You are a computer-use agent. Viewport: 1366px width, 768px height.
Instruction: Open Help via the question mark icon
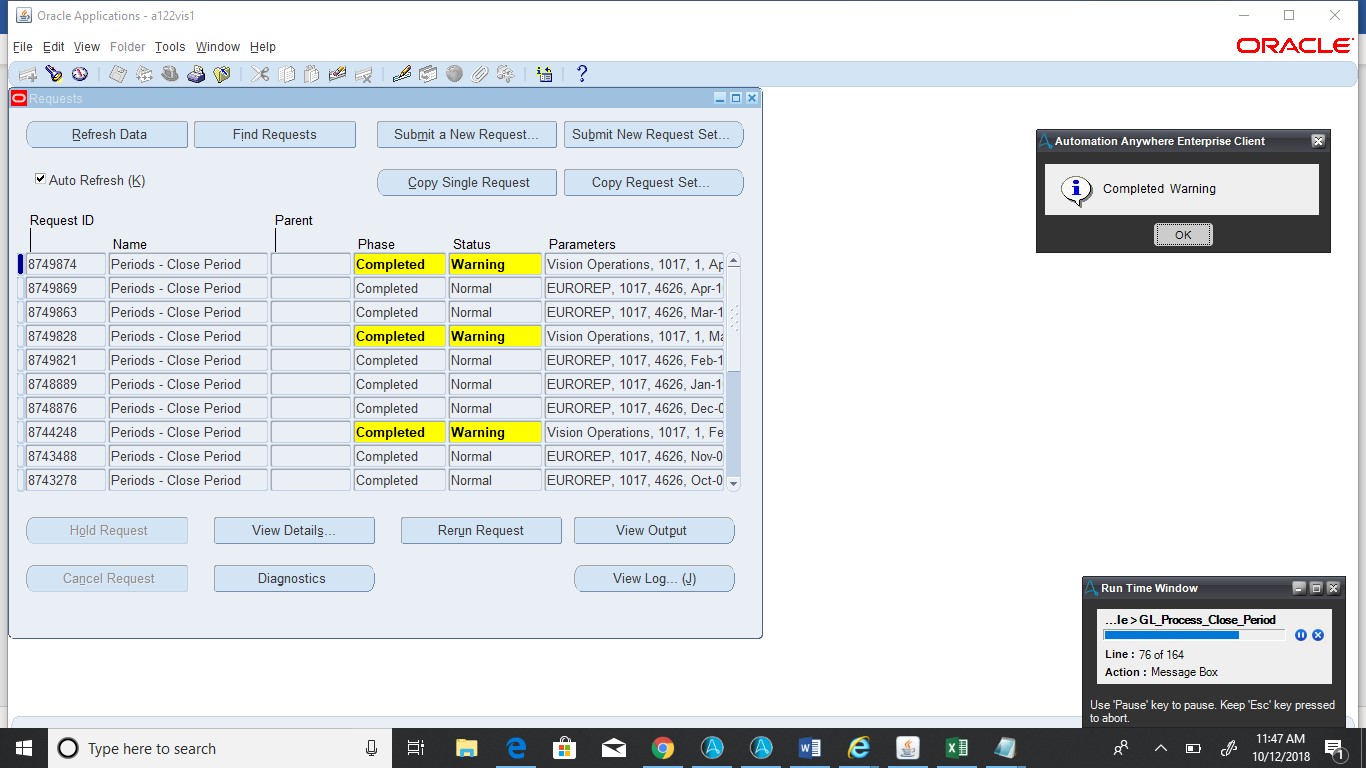pos(582,74)
